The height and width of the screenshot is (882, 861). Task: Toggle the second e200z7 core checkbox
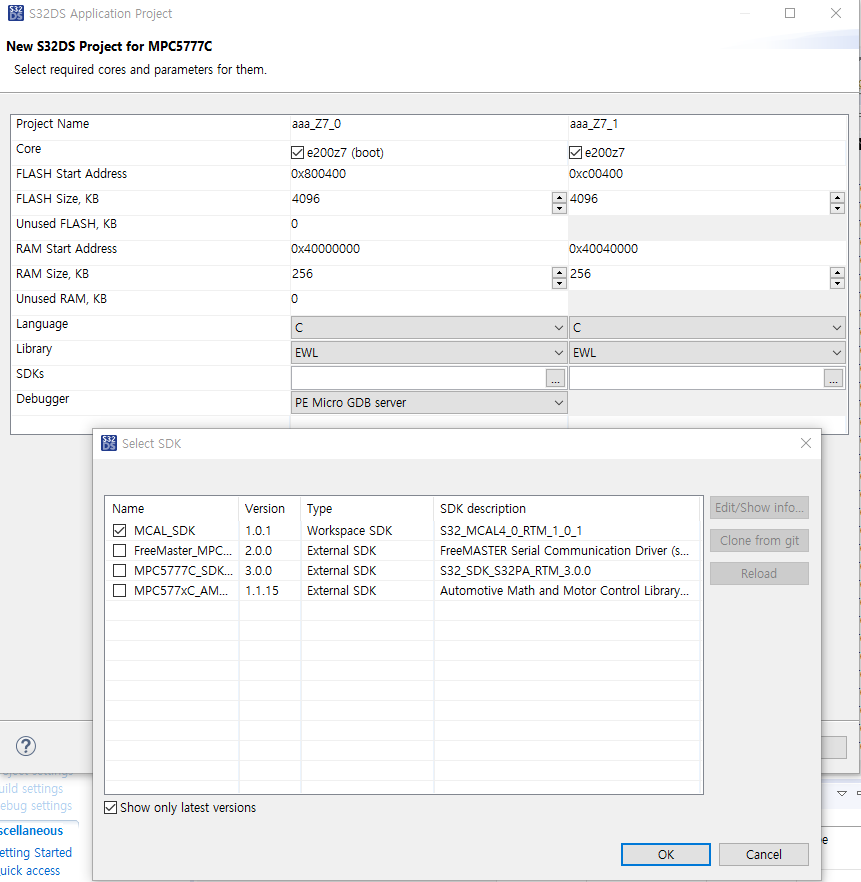click(575, 152)
